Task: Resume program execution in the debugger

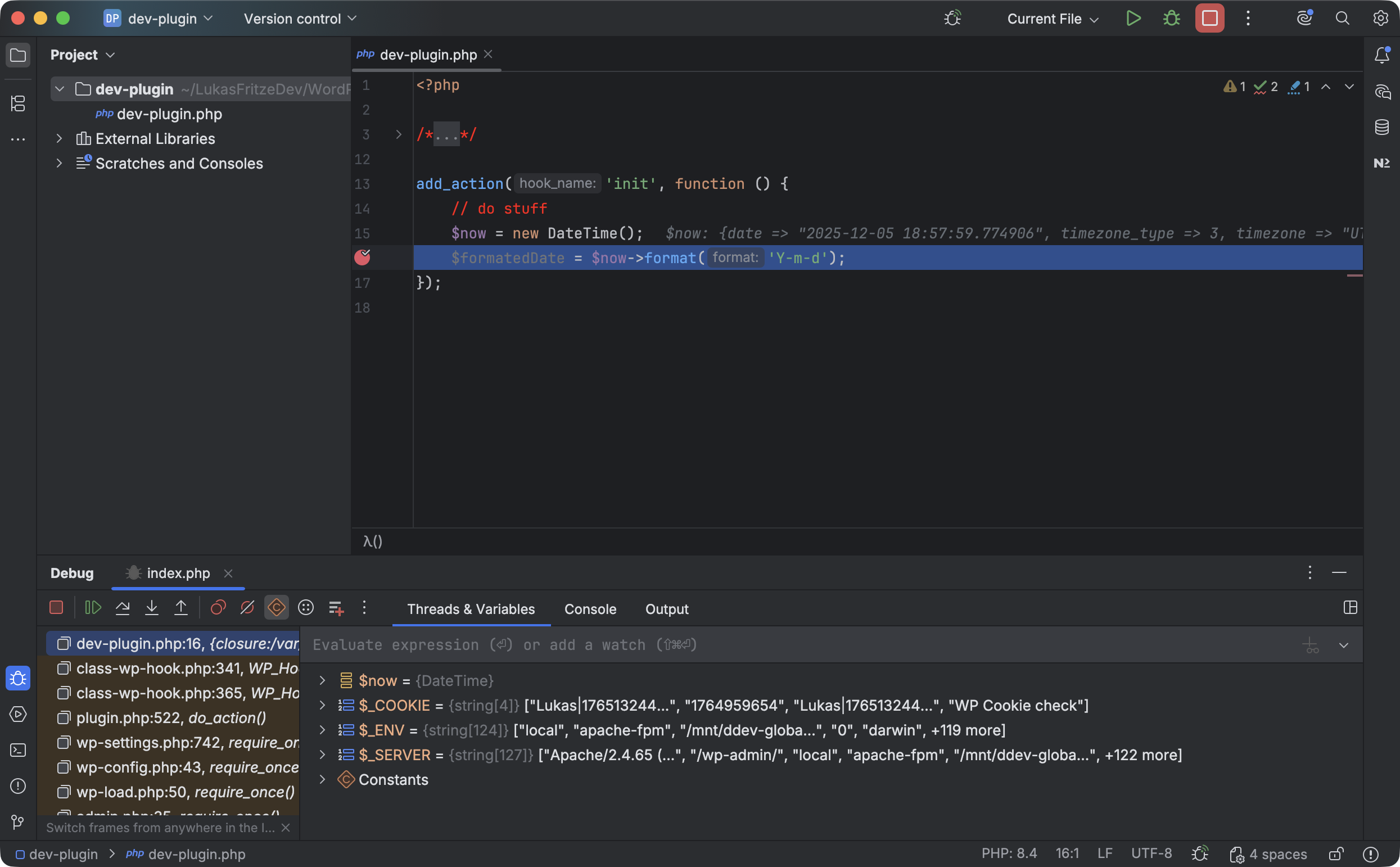Action: 92,607
